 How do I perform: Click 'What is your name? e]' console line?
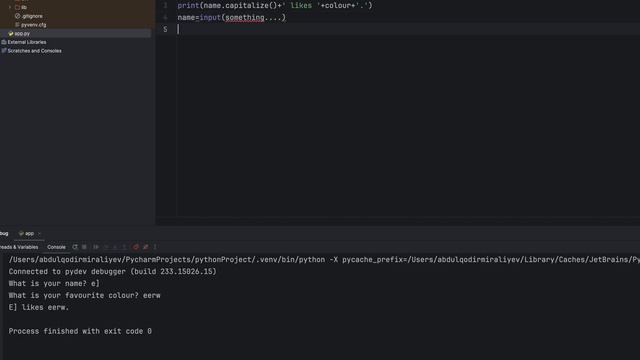(x=54, y=283)
